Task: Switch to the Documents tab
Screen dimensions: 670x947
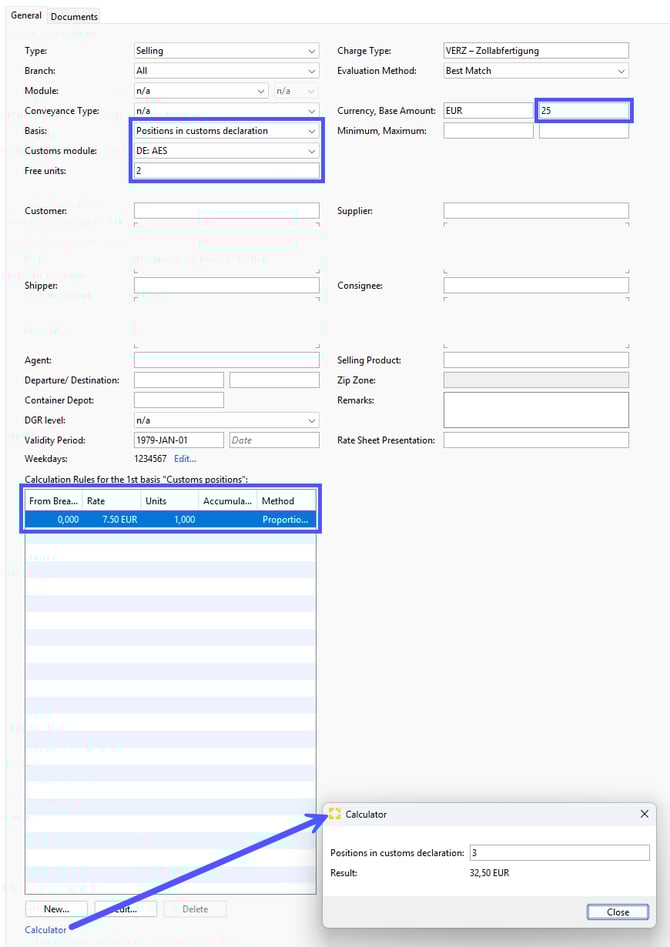Action: [x=74, y=17]
